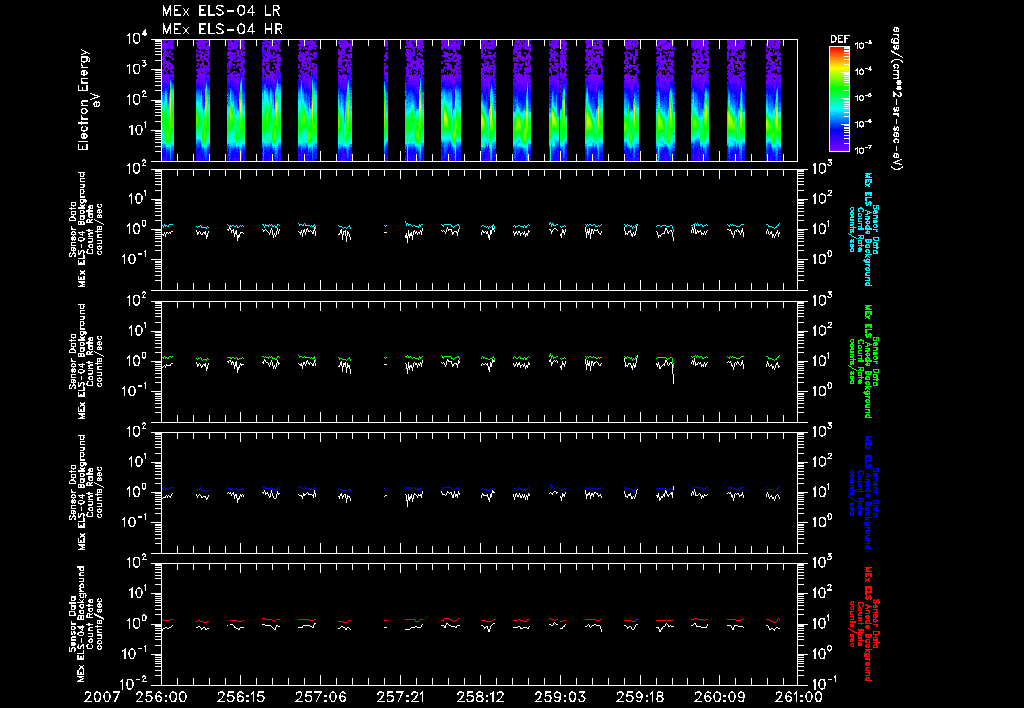The height and width of the screenshot is (708, 1024).
Task: Click the '259:18' time axis label
Action: 639,697
